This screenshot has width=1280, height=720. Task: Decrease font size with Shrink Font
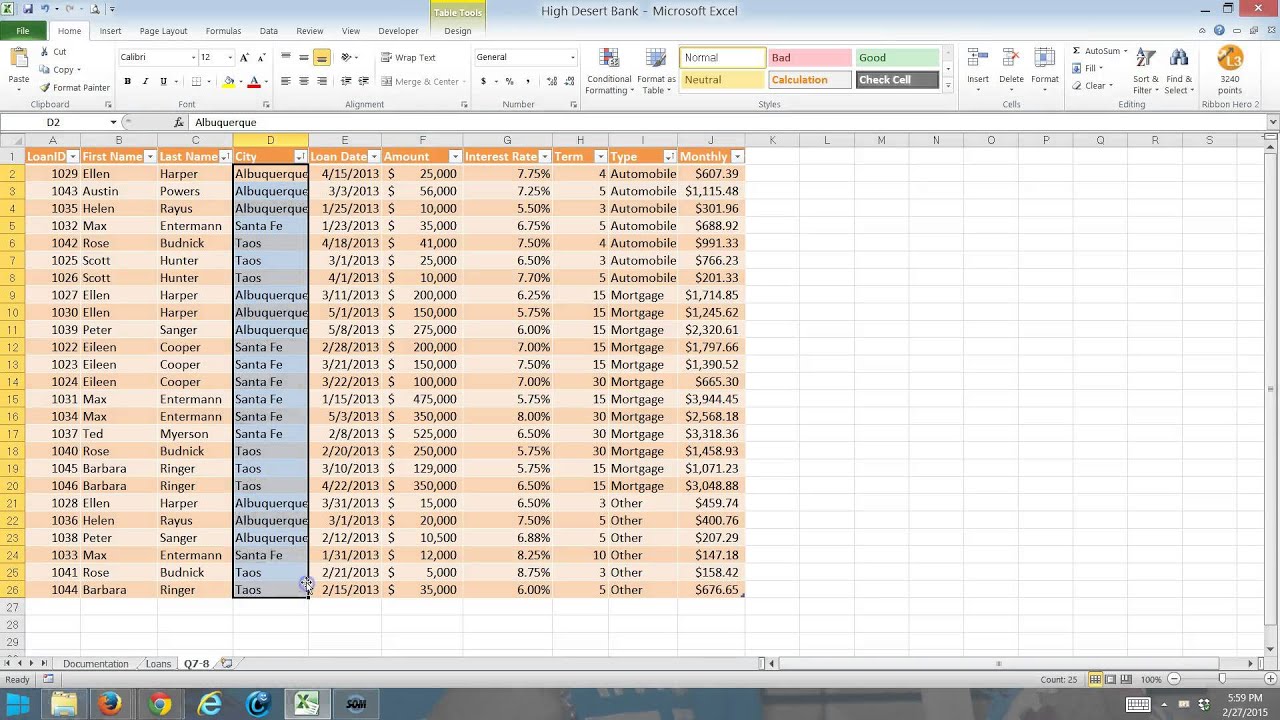(261, 57)
